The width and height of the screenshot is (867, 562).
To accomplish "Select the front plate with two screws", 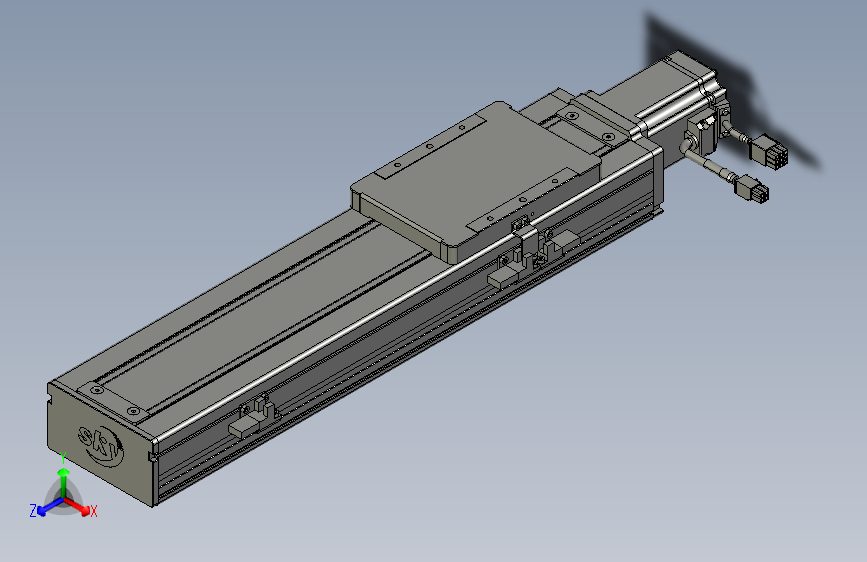I will tap(116, 401).
